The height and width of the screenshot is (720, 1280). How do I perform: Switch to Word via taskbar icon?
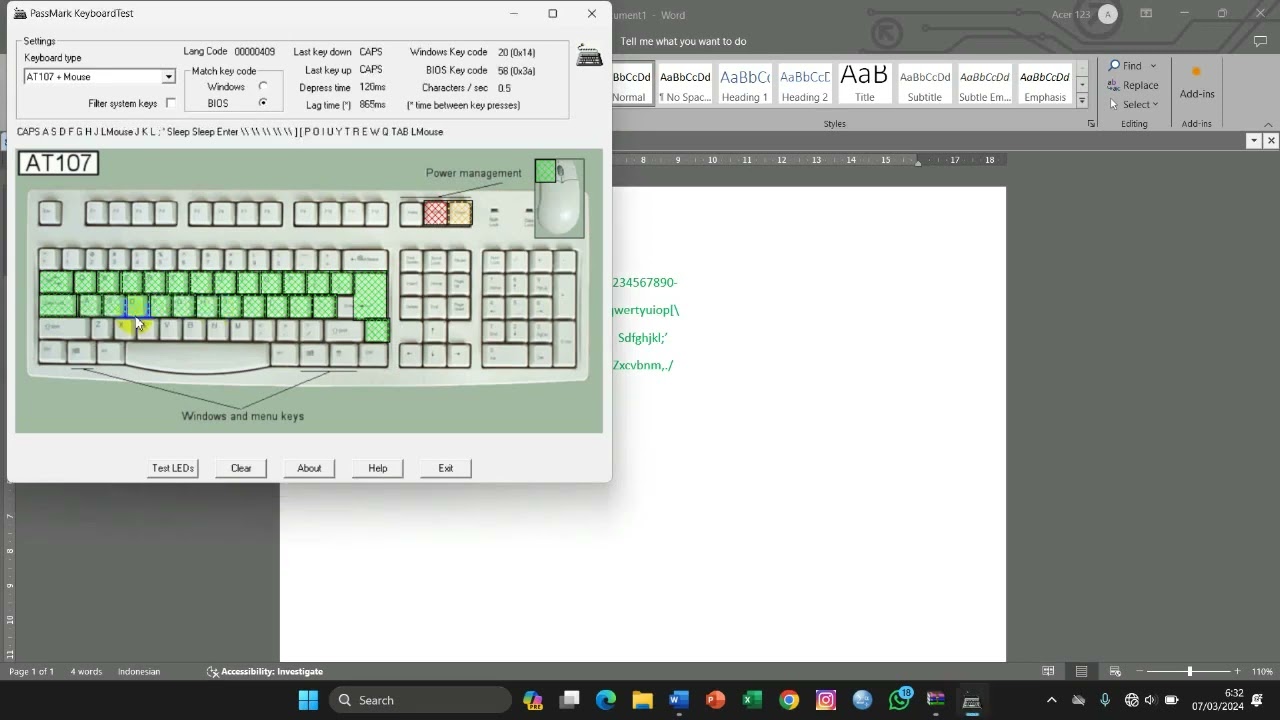[679, 700]
